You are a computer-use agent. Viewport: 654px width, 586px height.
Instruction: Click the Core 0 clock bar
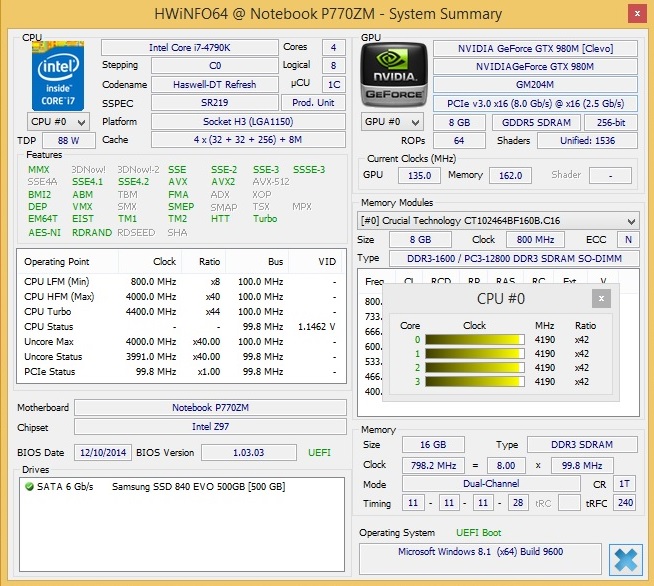[475, 340]
